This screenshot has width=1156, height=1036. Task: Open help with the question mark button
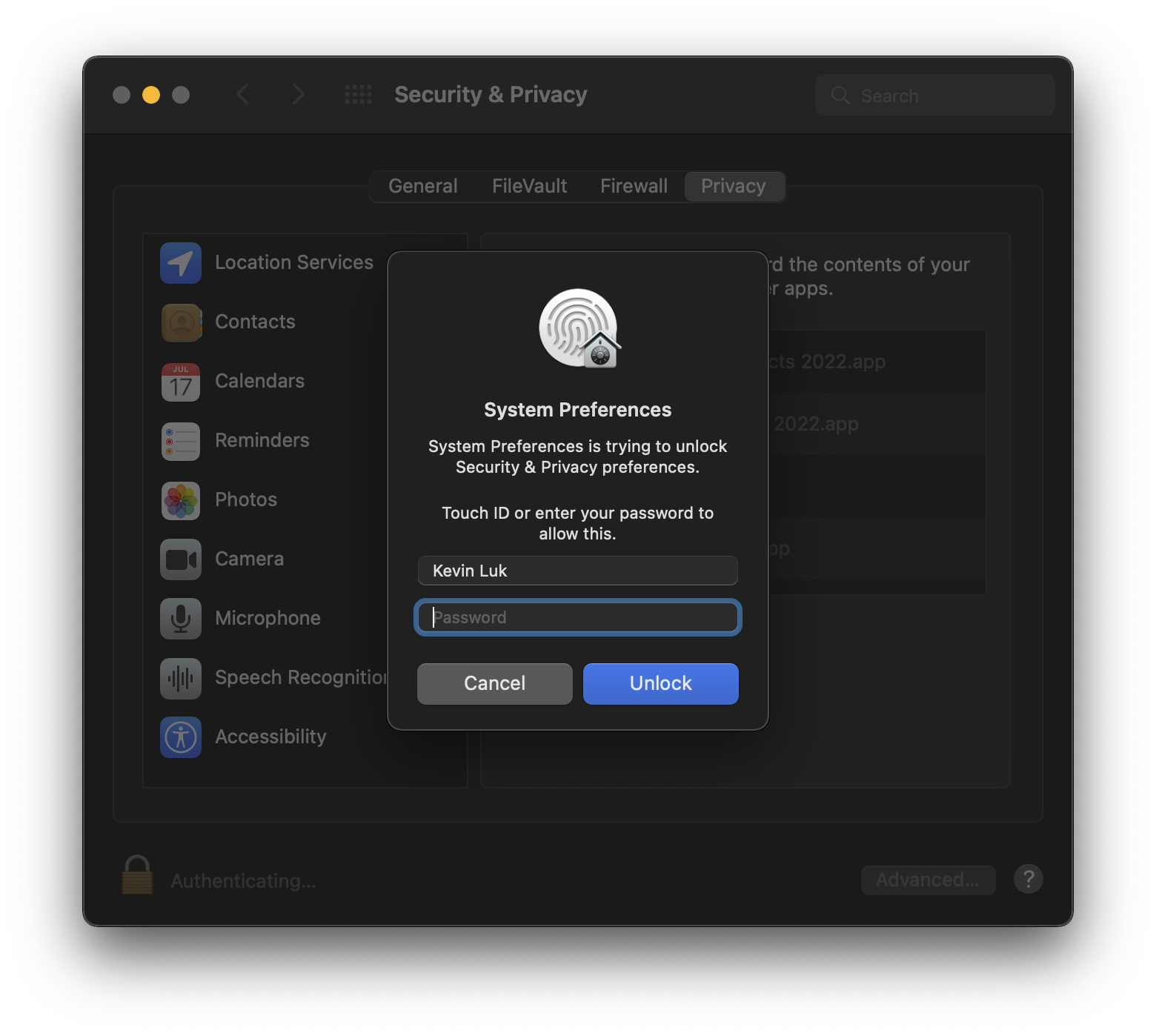(1029, 880)
